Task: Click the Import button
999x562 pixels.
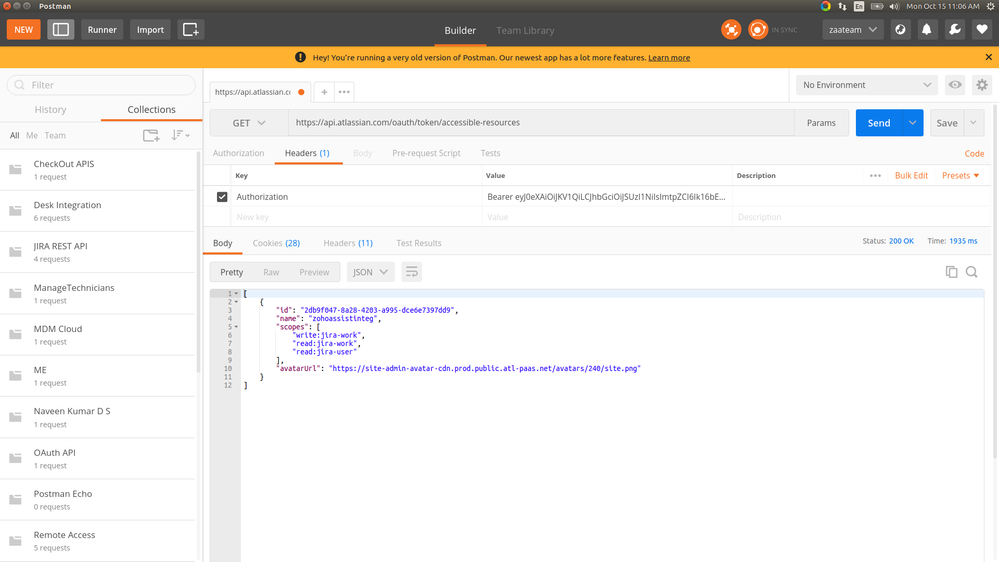Action: click(150, 30)
